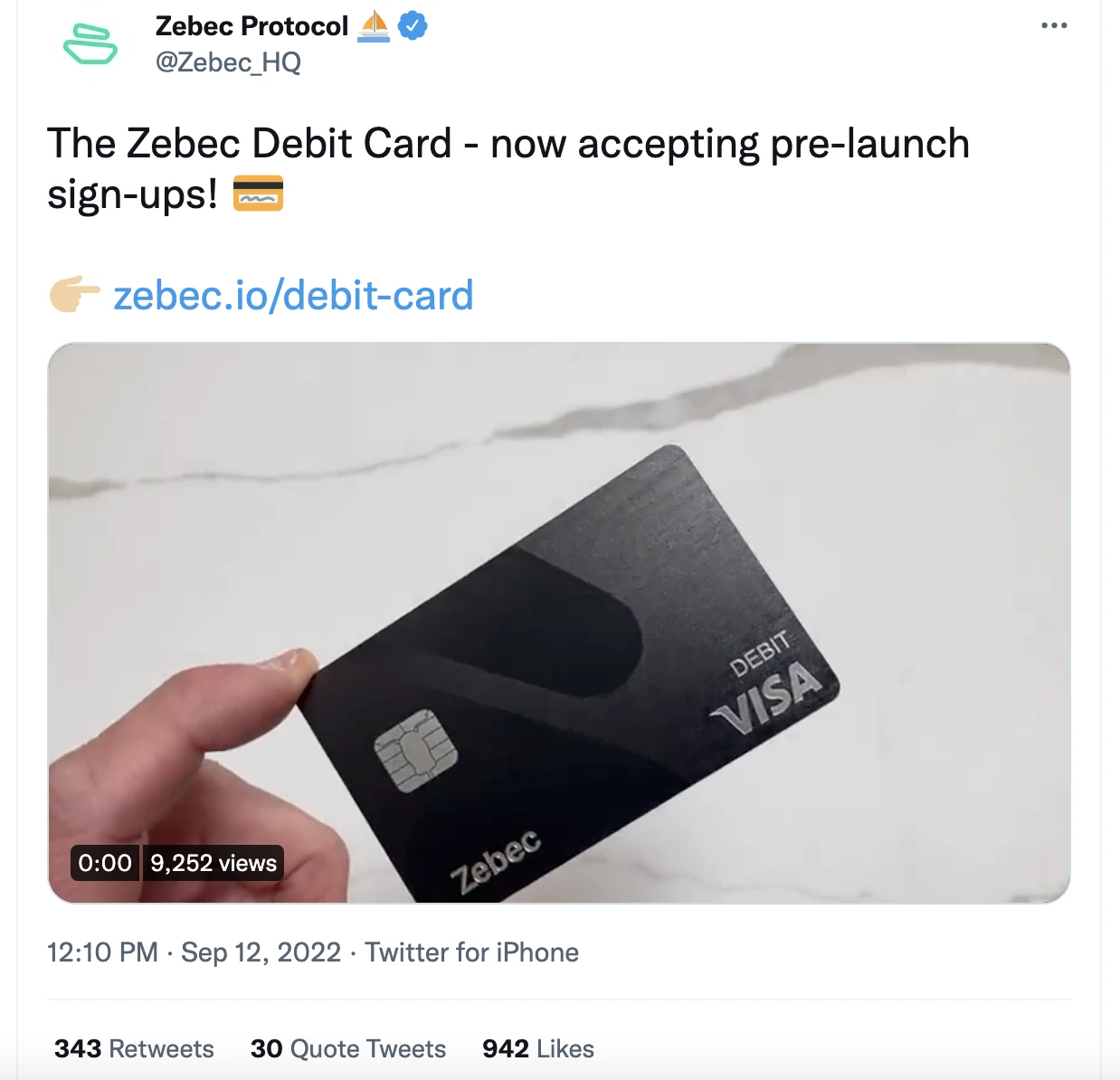1120x1080 pixels.
Task: Open the 12:10 PM Sep 12 timestamp
Action: (x=194, y=952)
